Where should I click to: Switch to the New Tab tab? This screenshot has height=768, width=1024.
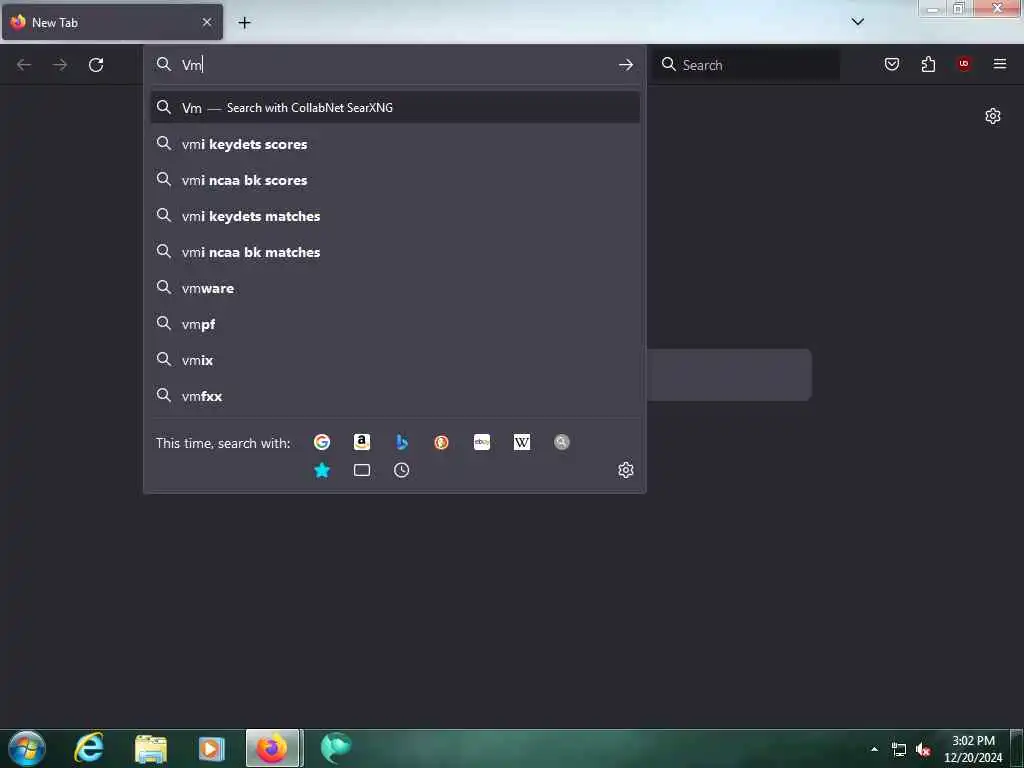click(x=112, y=22)
